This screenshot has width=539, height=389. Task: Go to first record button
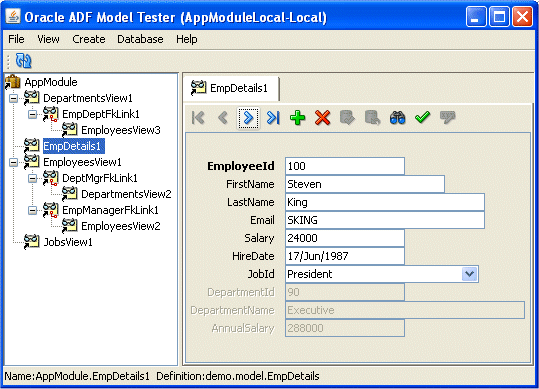click(198, 118)
